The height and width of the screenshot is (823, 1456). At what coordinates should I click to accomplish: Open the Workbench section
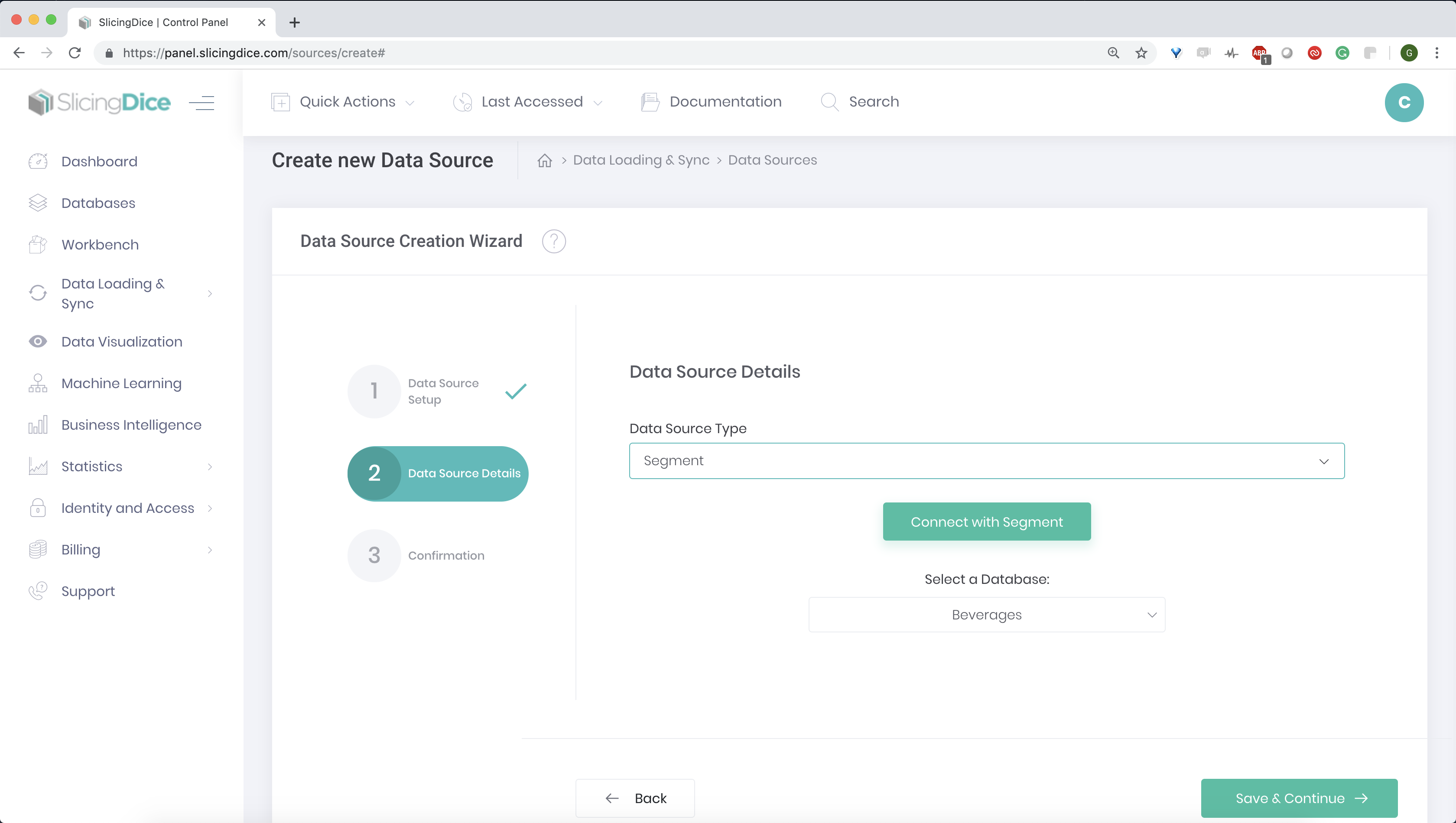100,244
